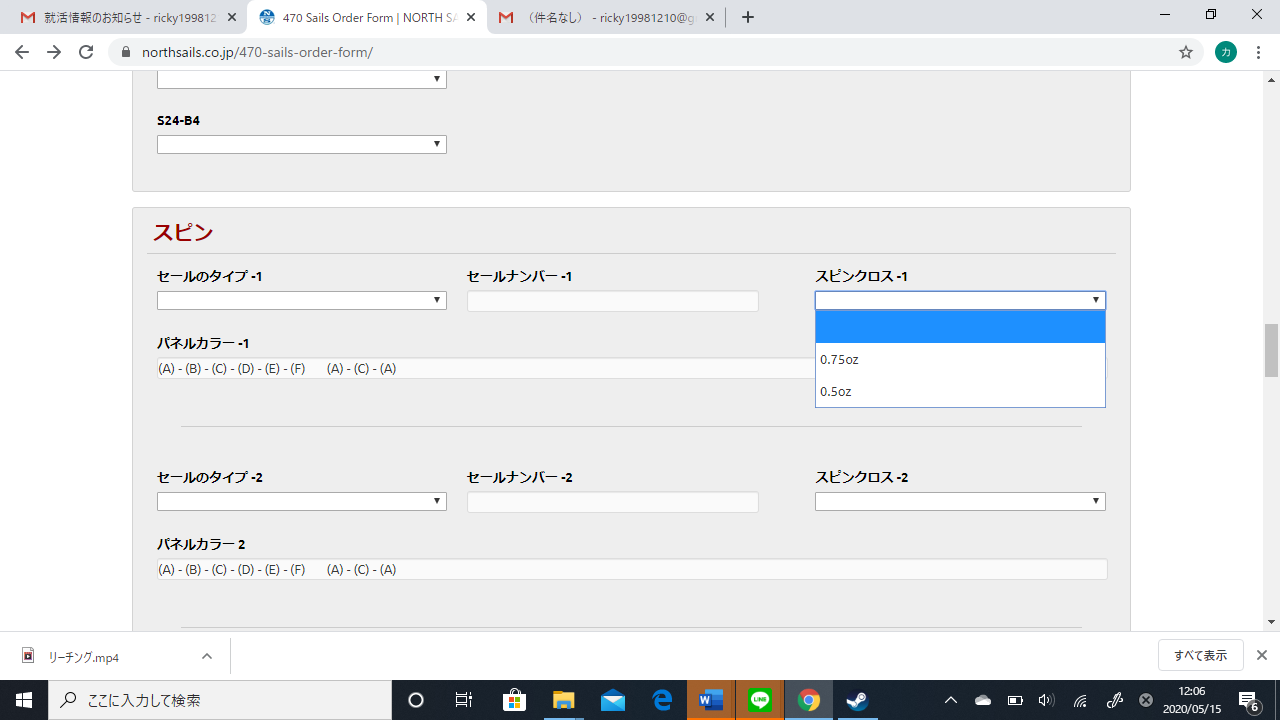Bookmark this page with the star icon
This screenshot has height=720, width=1280.
coord(1186,52)
